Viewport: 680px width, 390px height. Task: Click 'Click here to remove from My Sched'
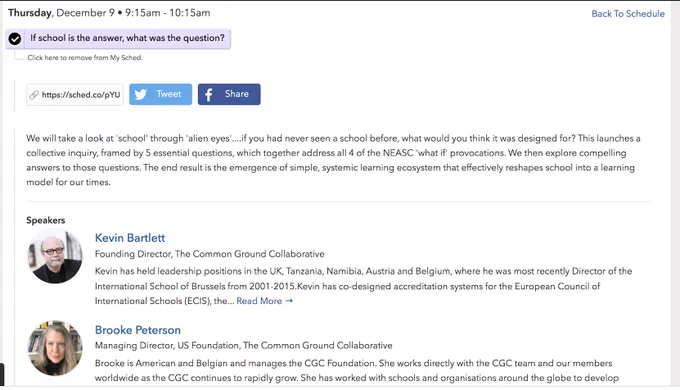click(85, 57)
